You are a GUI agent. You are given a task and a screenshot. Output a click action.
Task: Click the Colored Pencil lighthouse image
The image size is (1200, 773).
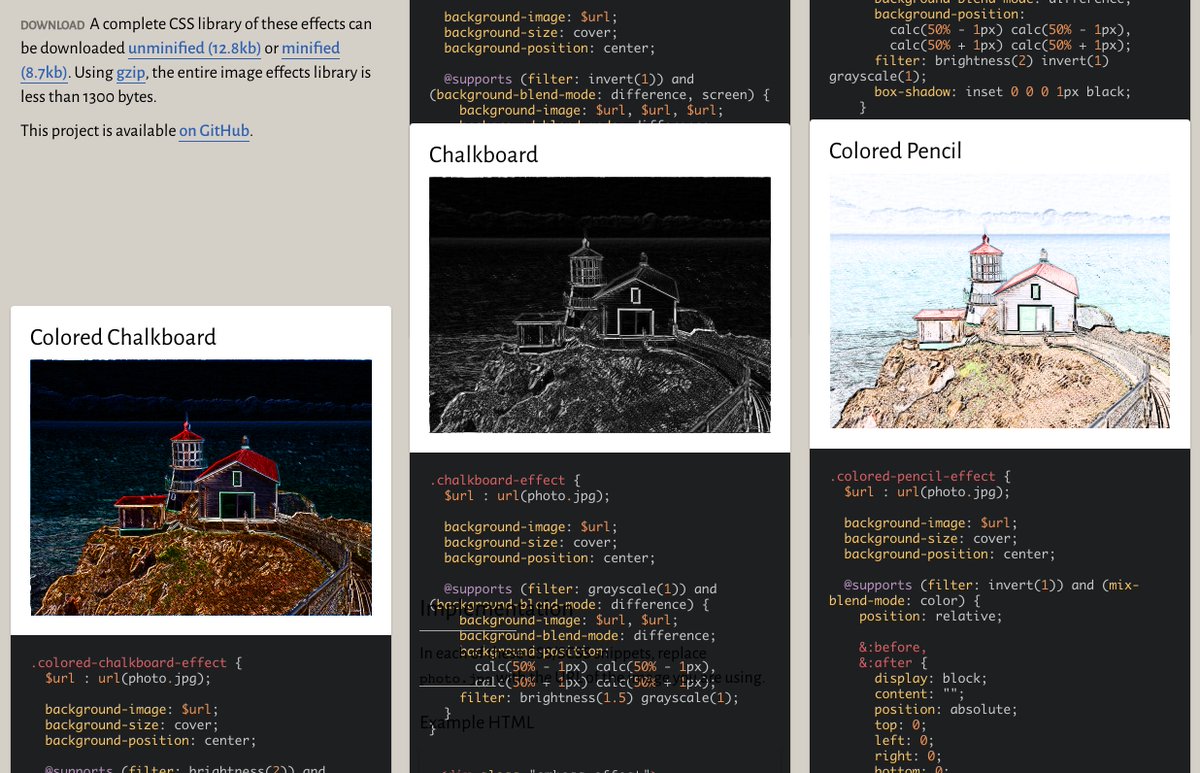click(1000, 301)
